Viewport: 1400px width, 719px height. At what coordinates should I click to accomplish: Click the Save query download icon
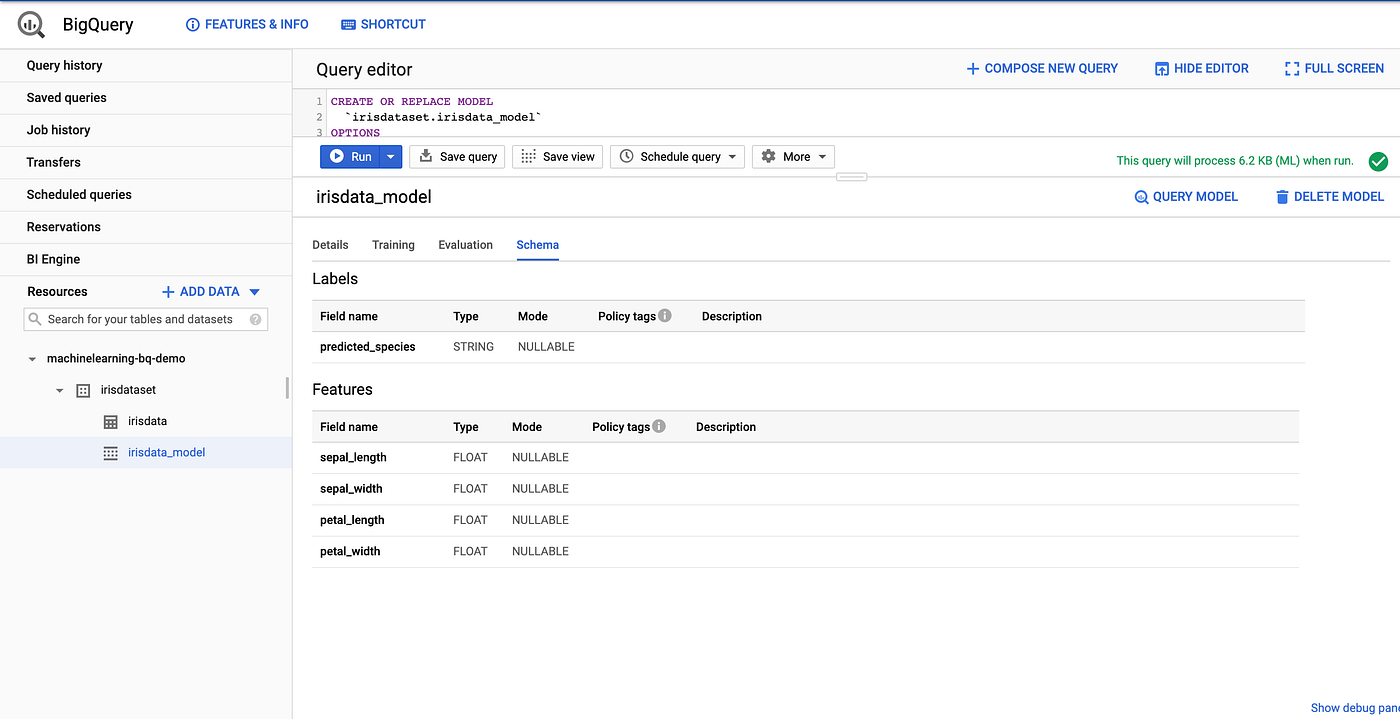(x=424, y=156)
